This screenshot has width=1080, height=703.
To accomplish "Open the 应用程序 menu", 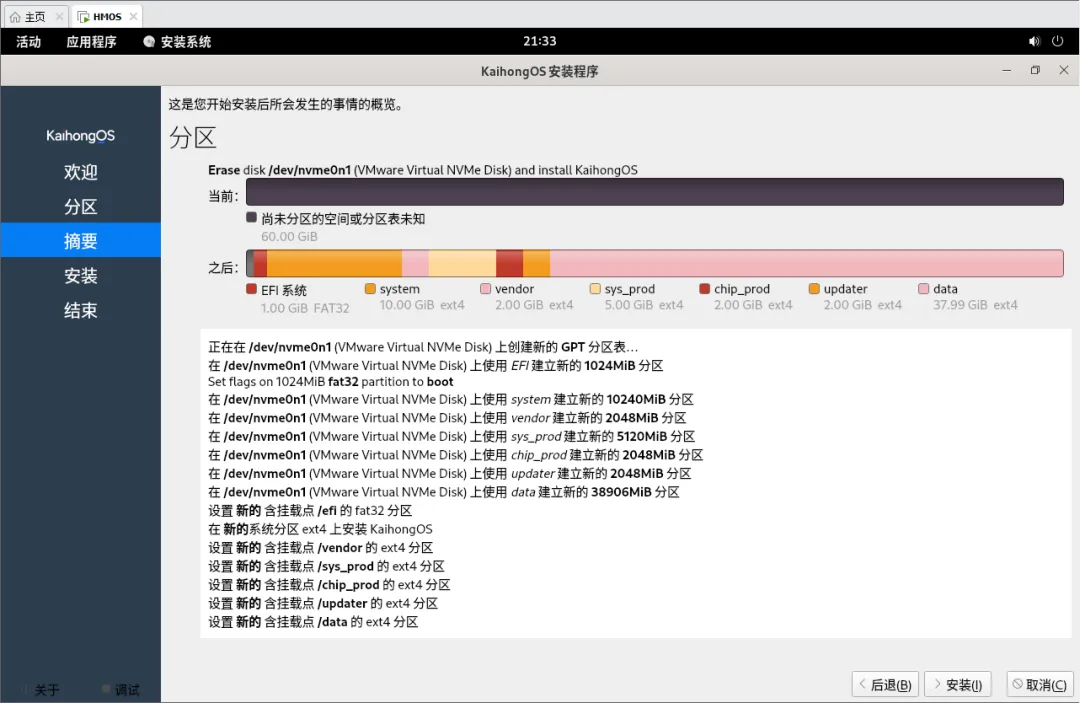I will (91, 42).
